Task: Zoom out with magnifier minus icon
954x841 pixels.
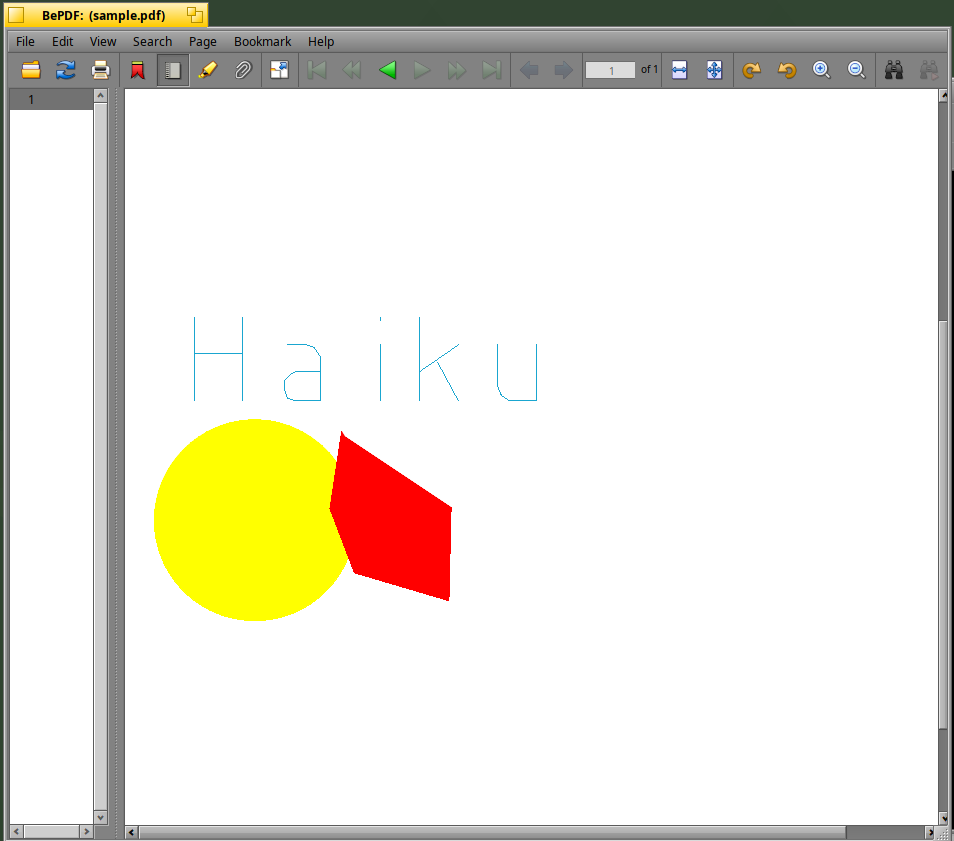Action: click(857, 70)
